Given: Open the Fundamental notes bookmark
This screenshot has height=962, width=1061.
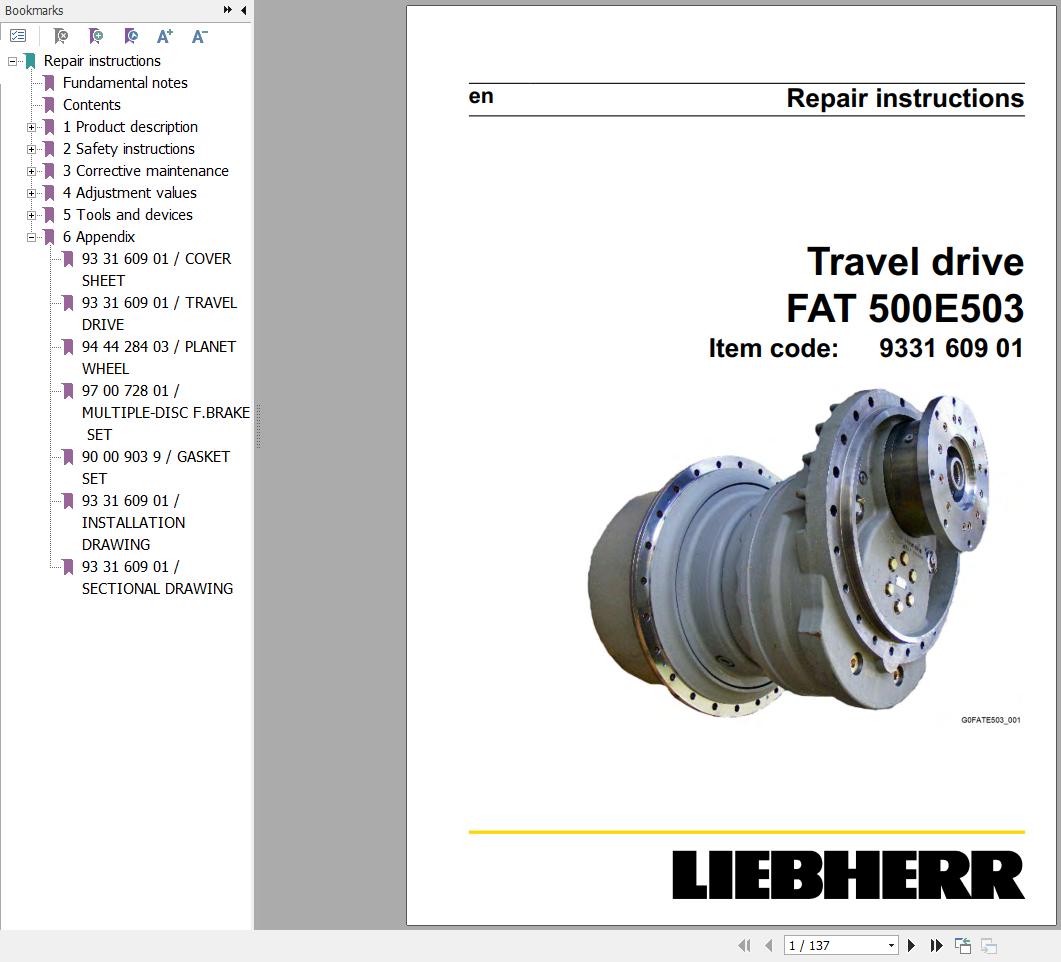Looking at the screenshot, I should click(x=125, y=83).
